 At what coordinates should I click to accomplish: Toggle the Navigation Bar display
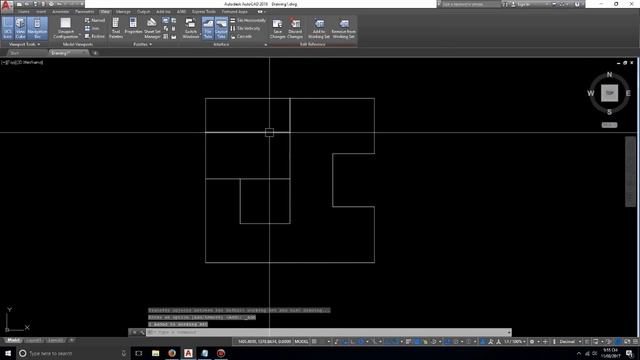pyautogui.click(x=37, y=28)
